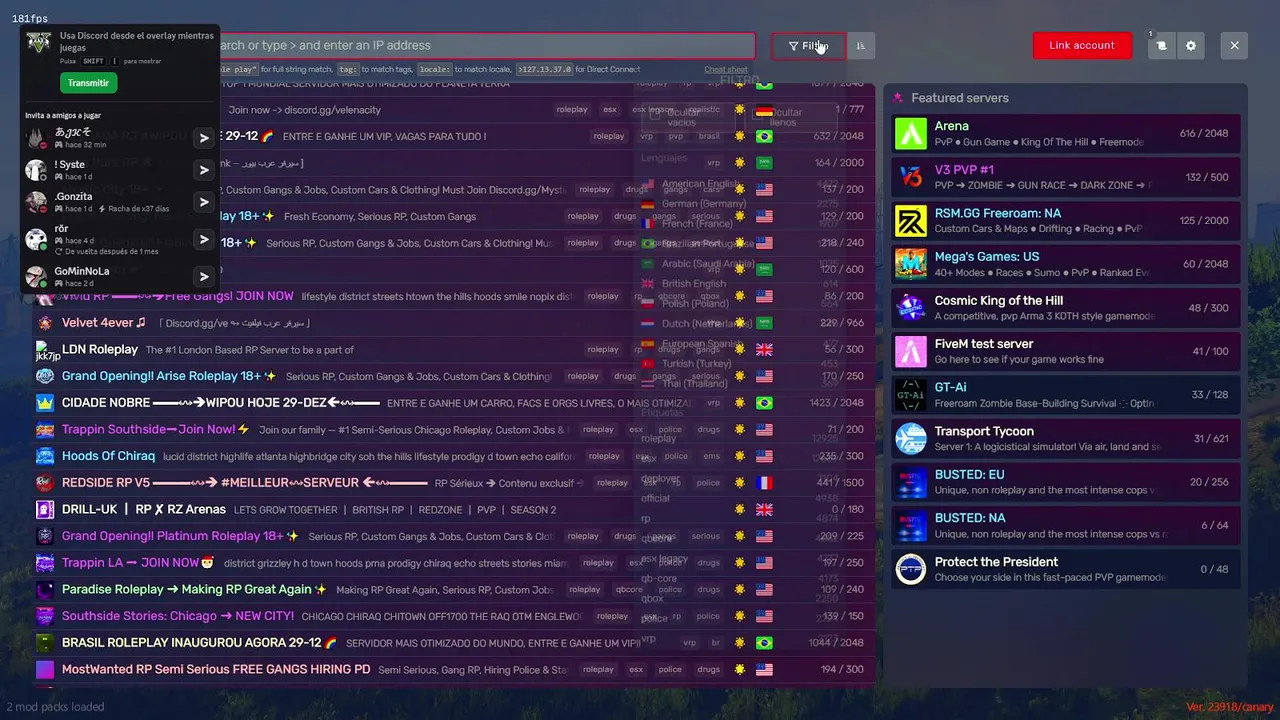Select the DRILL-UK server icon
Viewport: 1280px width, 720px height.
pos(45,509)
